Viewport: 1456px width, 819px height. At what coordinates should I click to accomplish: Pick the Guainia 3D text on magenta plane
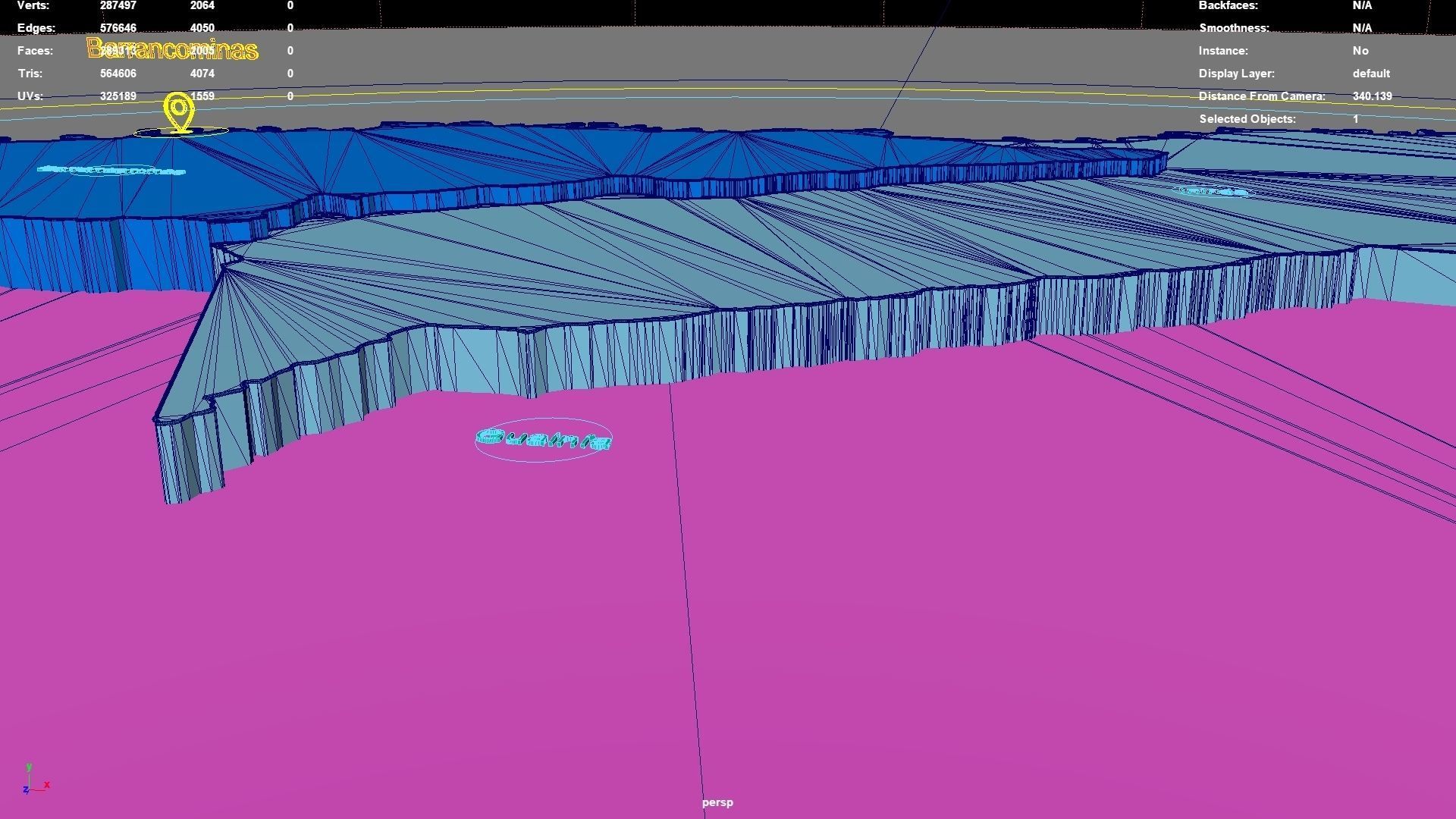click(x=543, y=440)
